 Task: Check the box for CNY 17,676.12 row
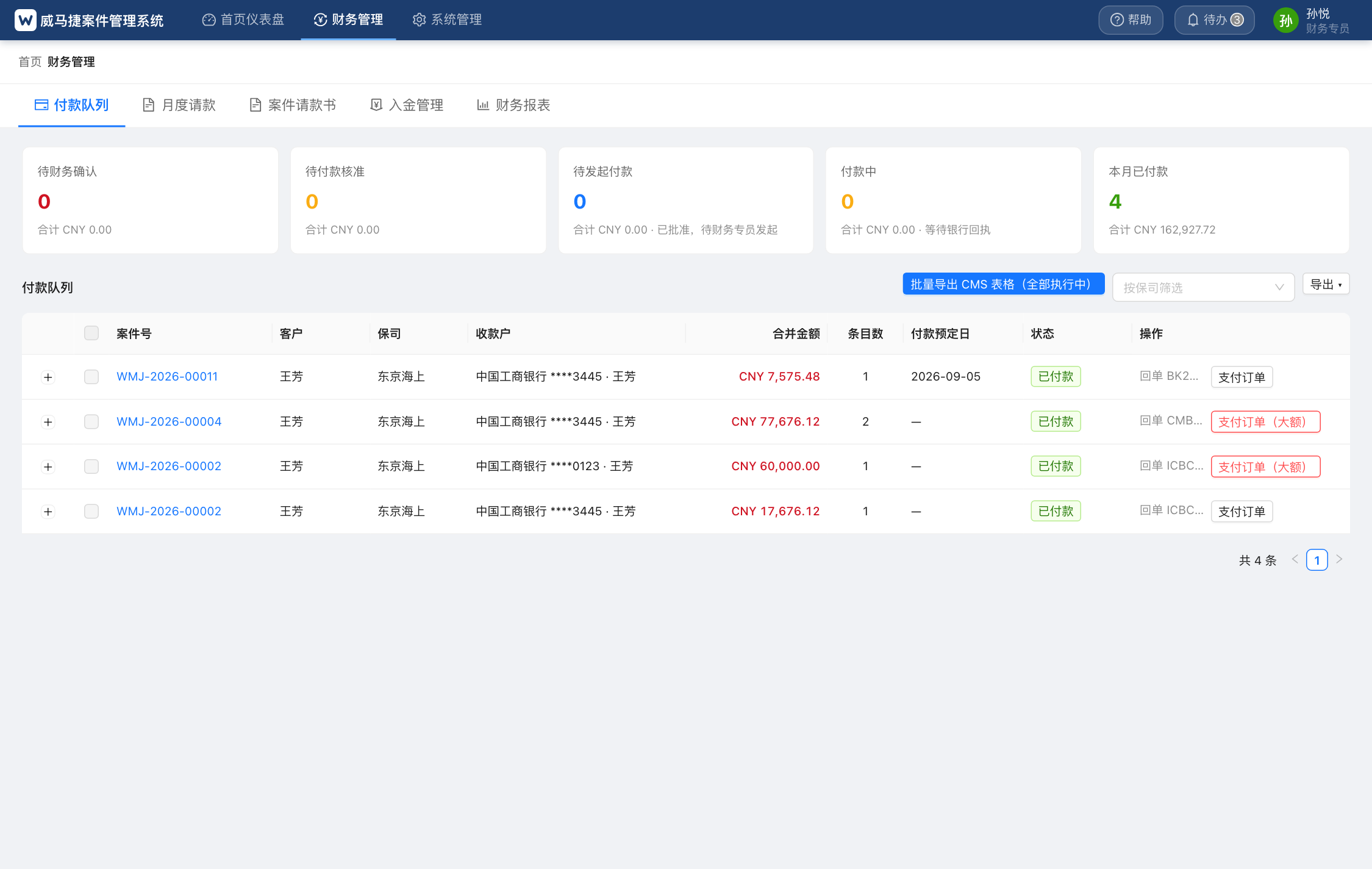(x=91, y=511)
